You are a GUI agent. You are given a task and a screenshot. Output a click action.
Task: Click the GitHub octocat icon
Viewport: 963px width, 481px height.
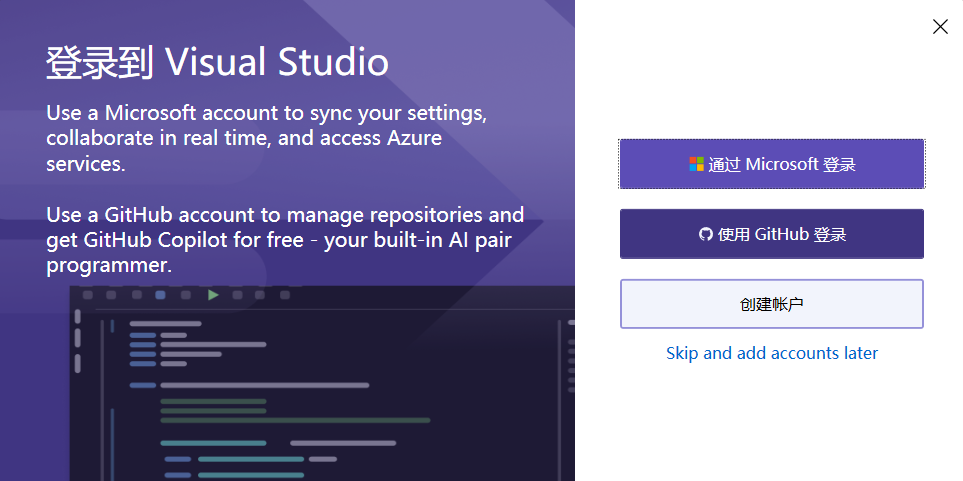click(x=706, y=234)
